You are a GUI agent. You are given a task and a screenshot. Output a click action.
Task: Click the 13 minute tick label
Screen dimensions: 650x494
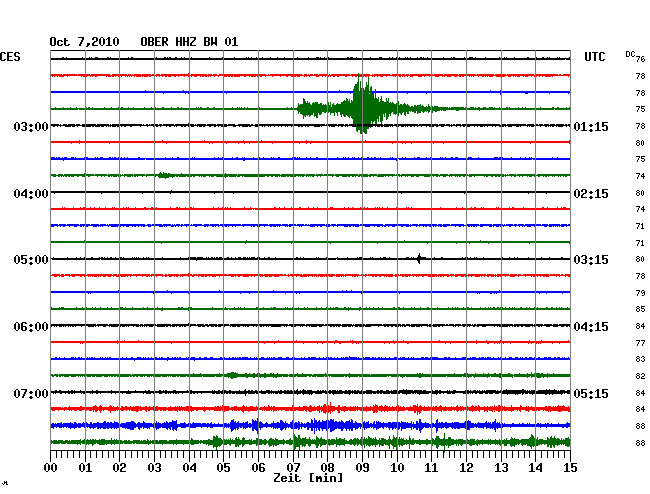501,467
